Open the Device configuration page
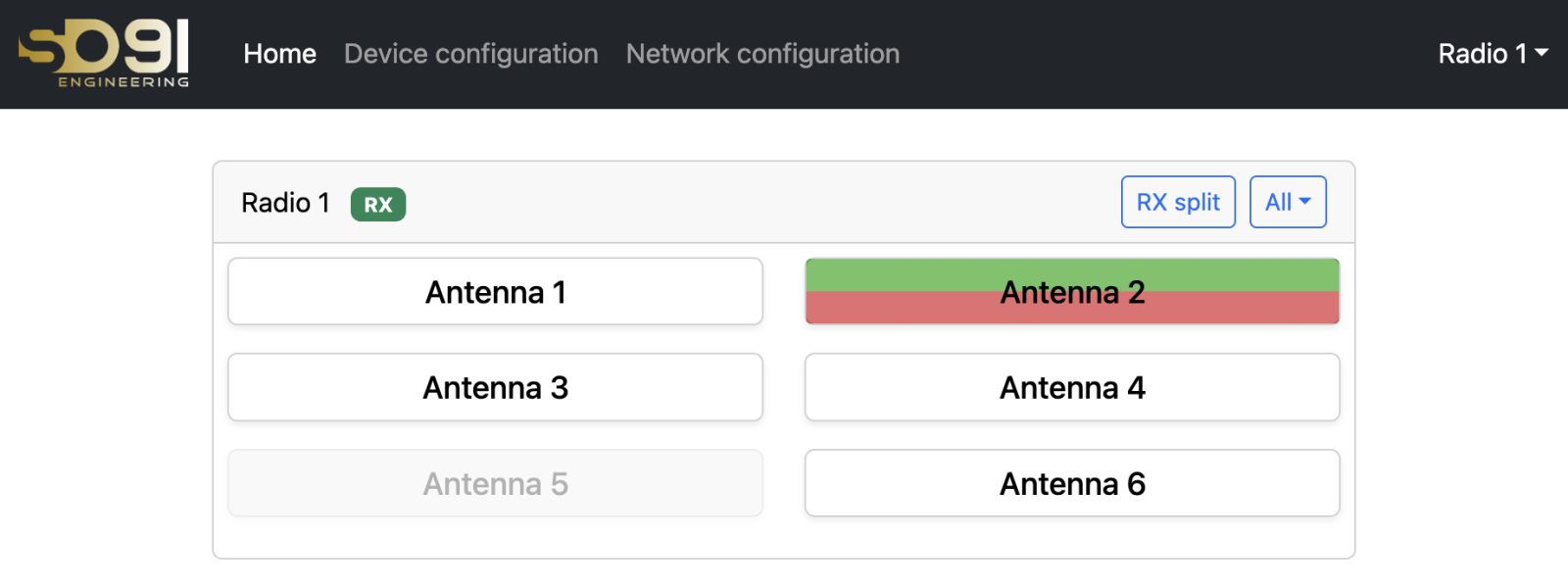This screenshot has height=586, width=1568. 470,54
